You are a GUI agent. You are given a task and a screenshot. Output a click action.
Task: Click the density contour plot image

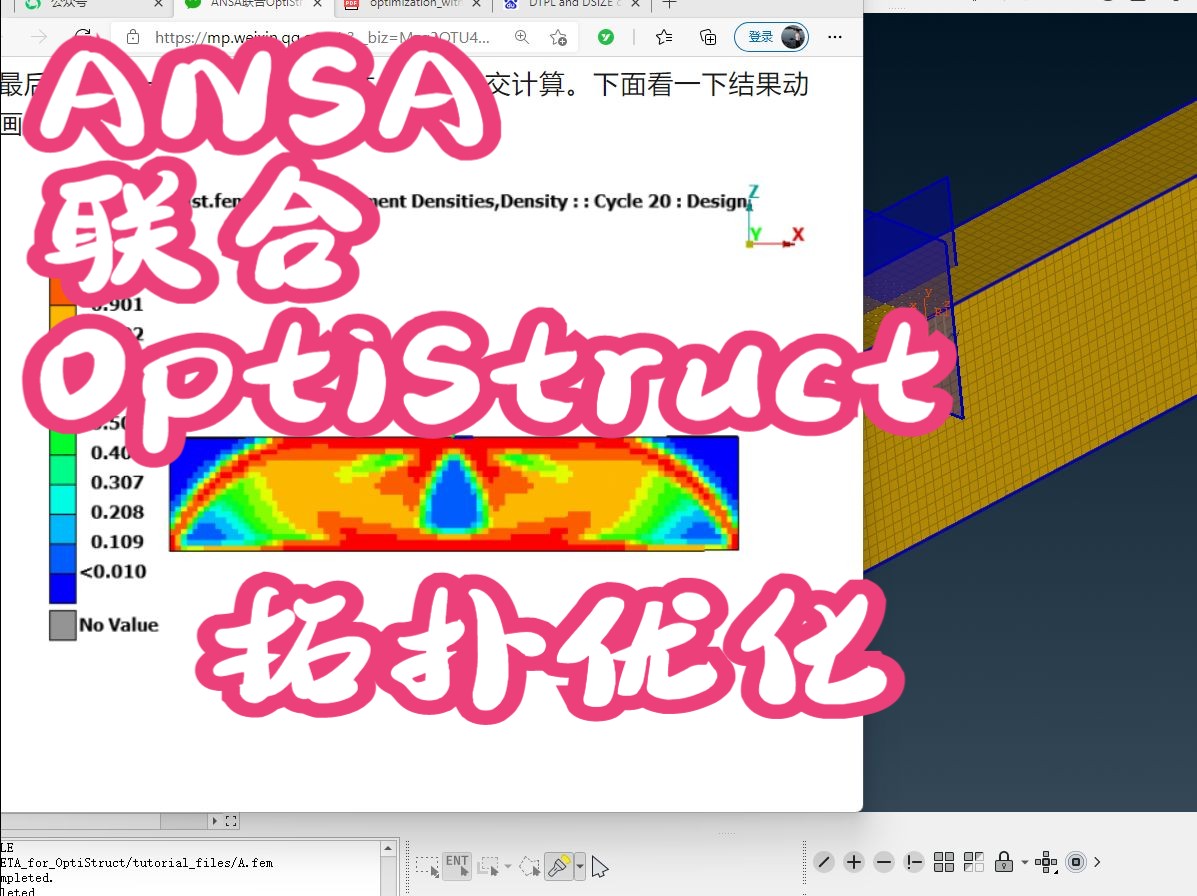click(454, 493)
